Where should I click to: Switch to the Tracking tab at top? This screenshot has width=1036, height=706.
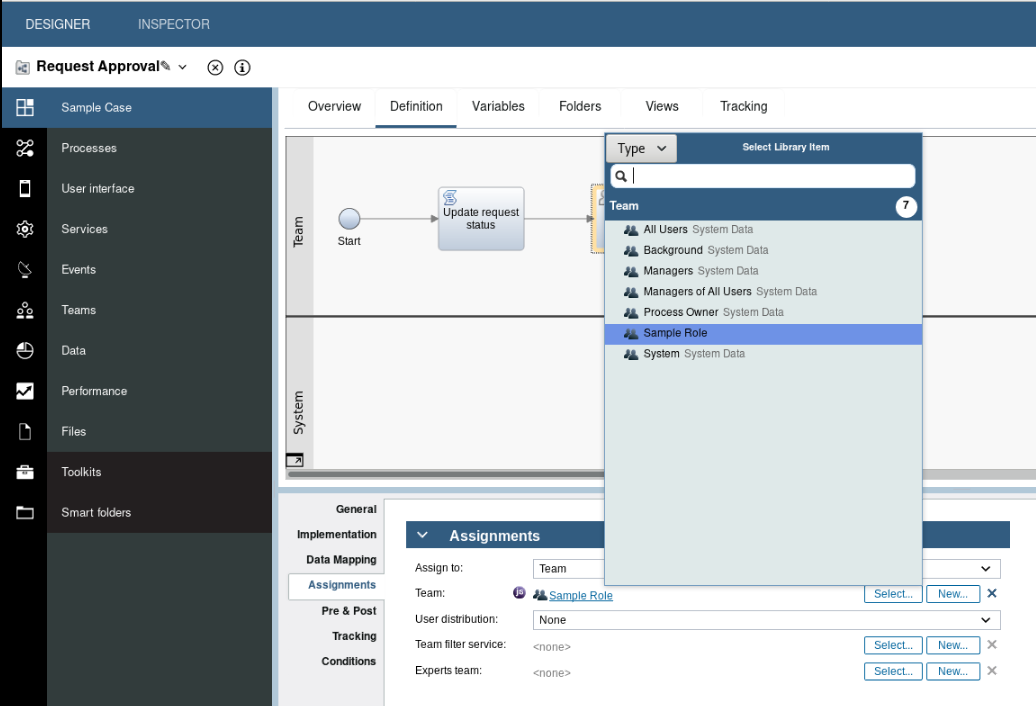point(744,106)
